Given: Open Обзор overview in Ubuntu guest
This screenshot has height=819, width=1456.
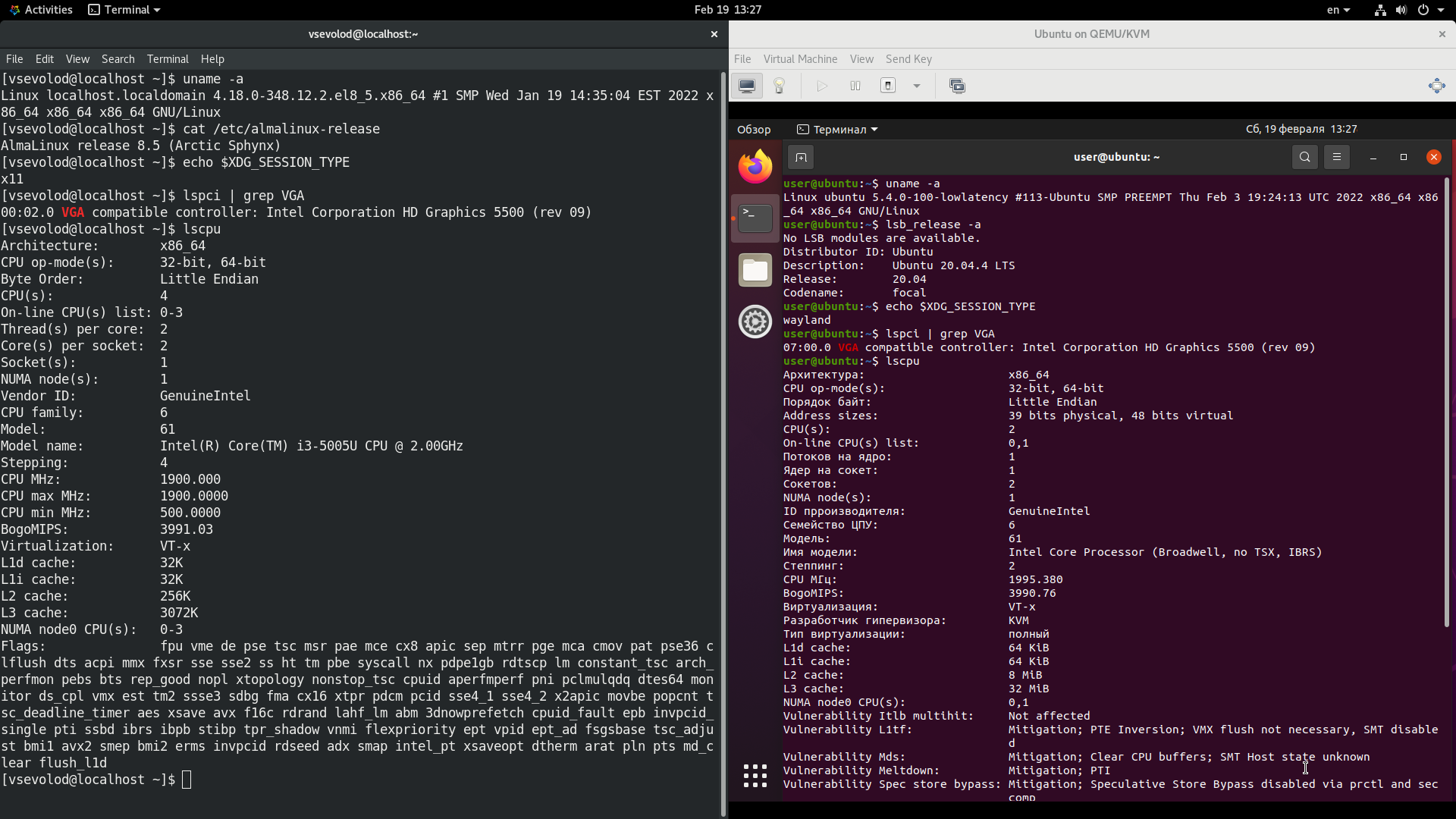Looking at the screenshot, I should click(x=754, y=130).
